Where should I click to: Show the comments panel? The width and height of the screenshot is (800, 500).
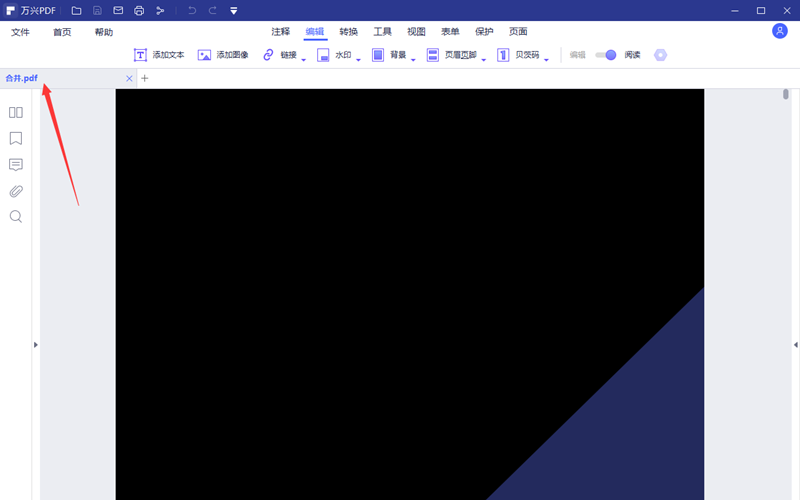coord(16,164)
